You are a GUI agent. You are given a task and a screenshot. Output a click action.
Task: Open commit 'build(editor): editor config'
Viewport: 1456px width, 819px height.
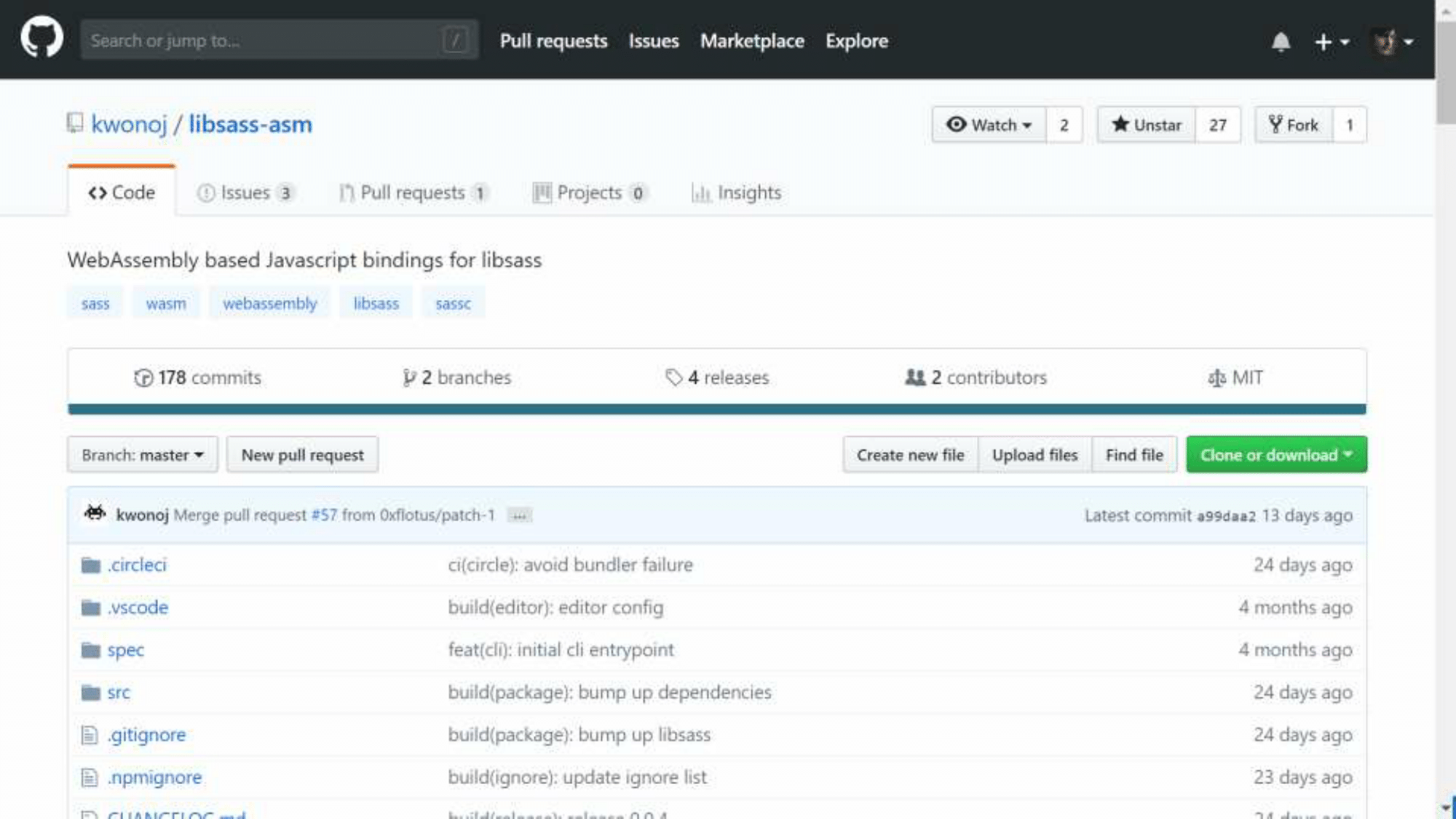[555, 606]
